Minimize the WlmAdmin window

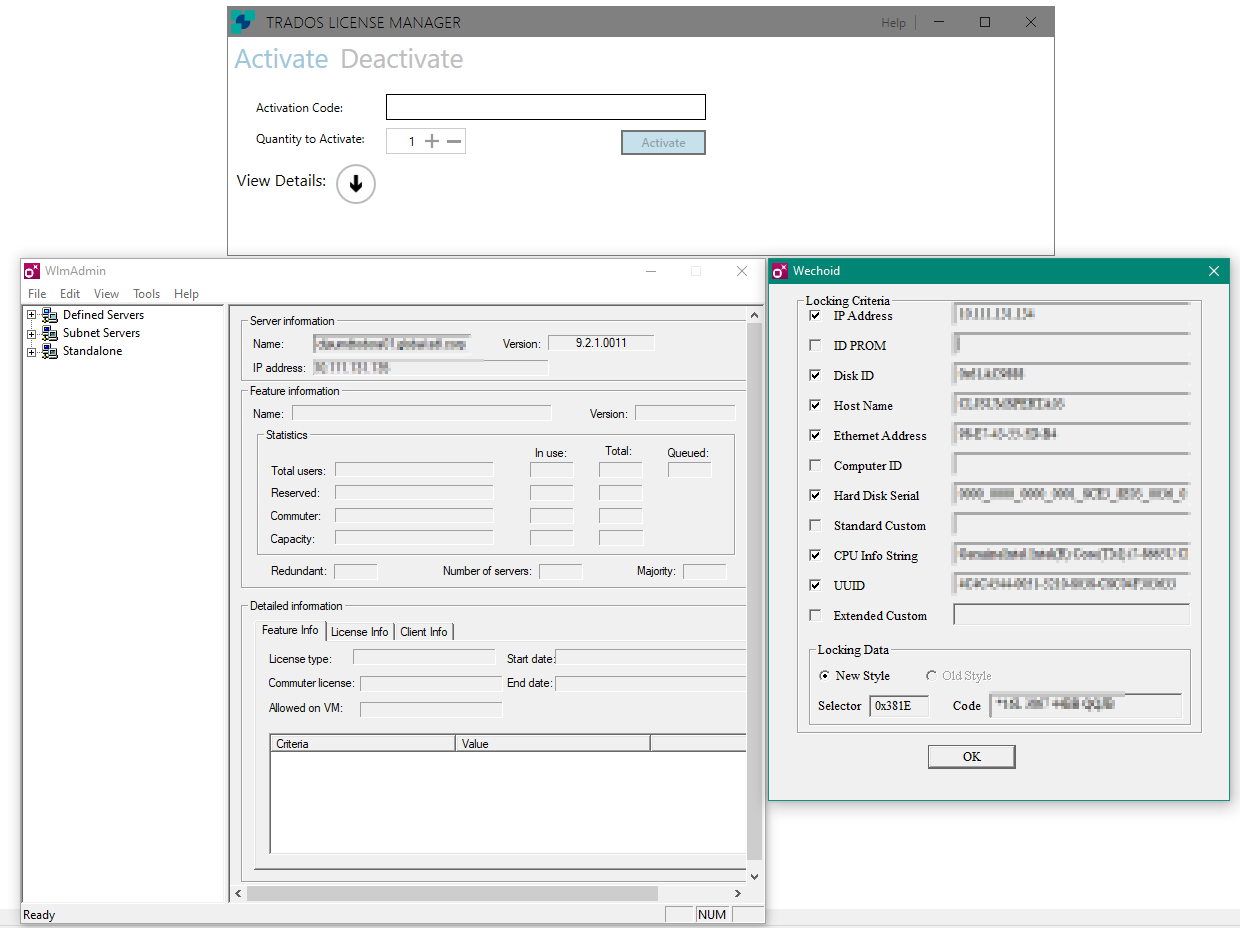click(651, 271)
